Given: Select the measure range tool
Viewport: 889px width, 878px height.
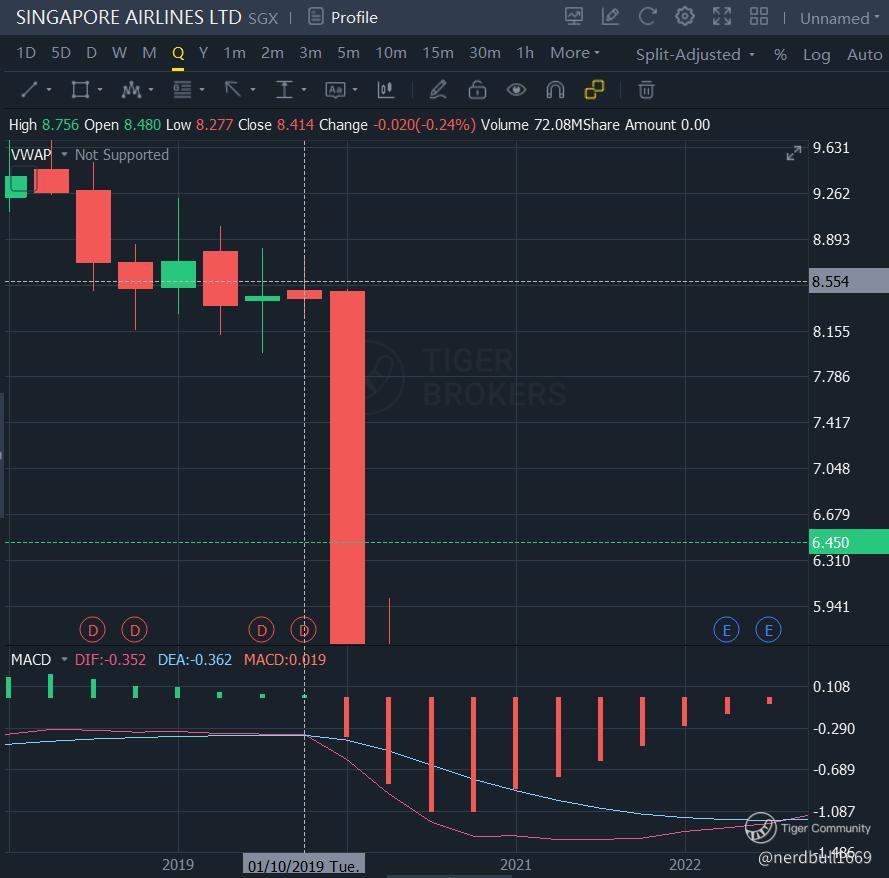Looking at the screenshot, I should tap(283, 90).
